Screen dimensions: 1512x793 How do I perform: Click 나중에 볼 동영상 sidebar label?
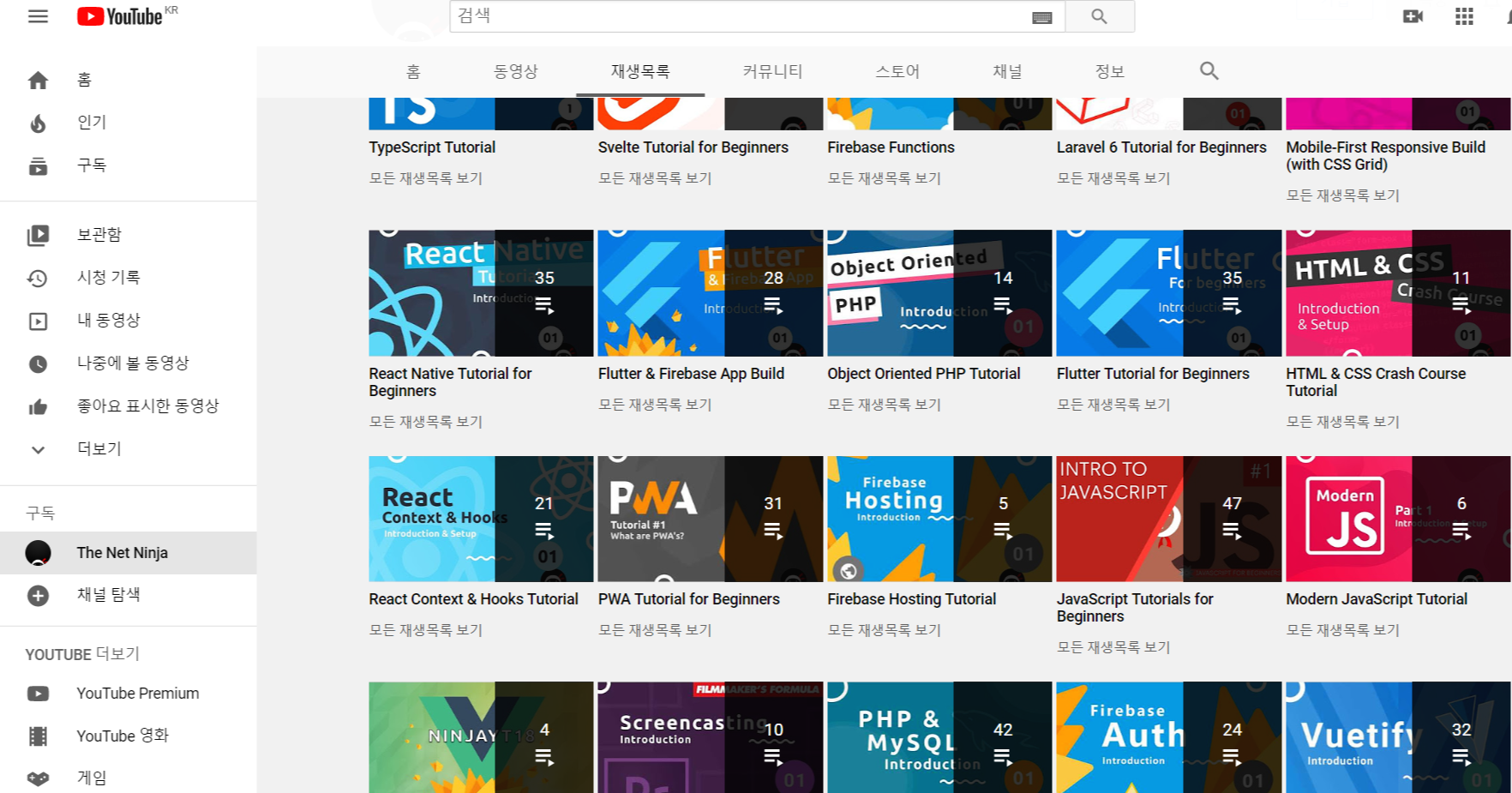pyautogui.click(x=133, y=363)
